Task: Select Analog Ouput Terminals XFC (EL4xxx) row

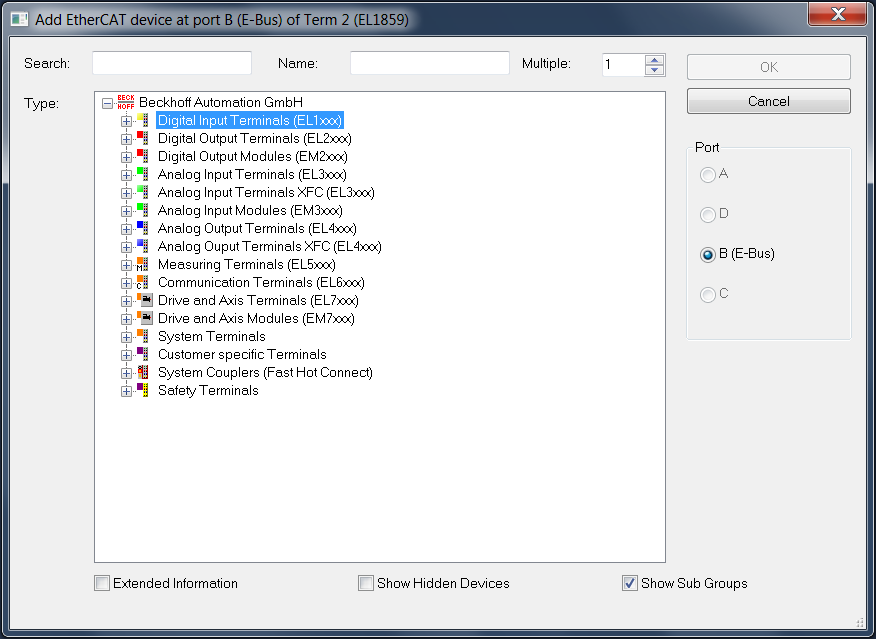Action: point(270,246)
